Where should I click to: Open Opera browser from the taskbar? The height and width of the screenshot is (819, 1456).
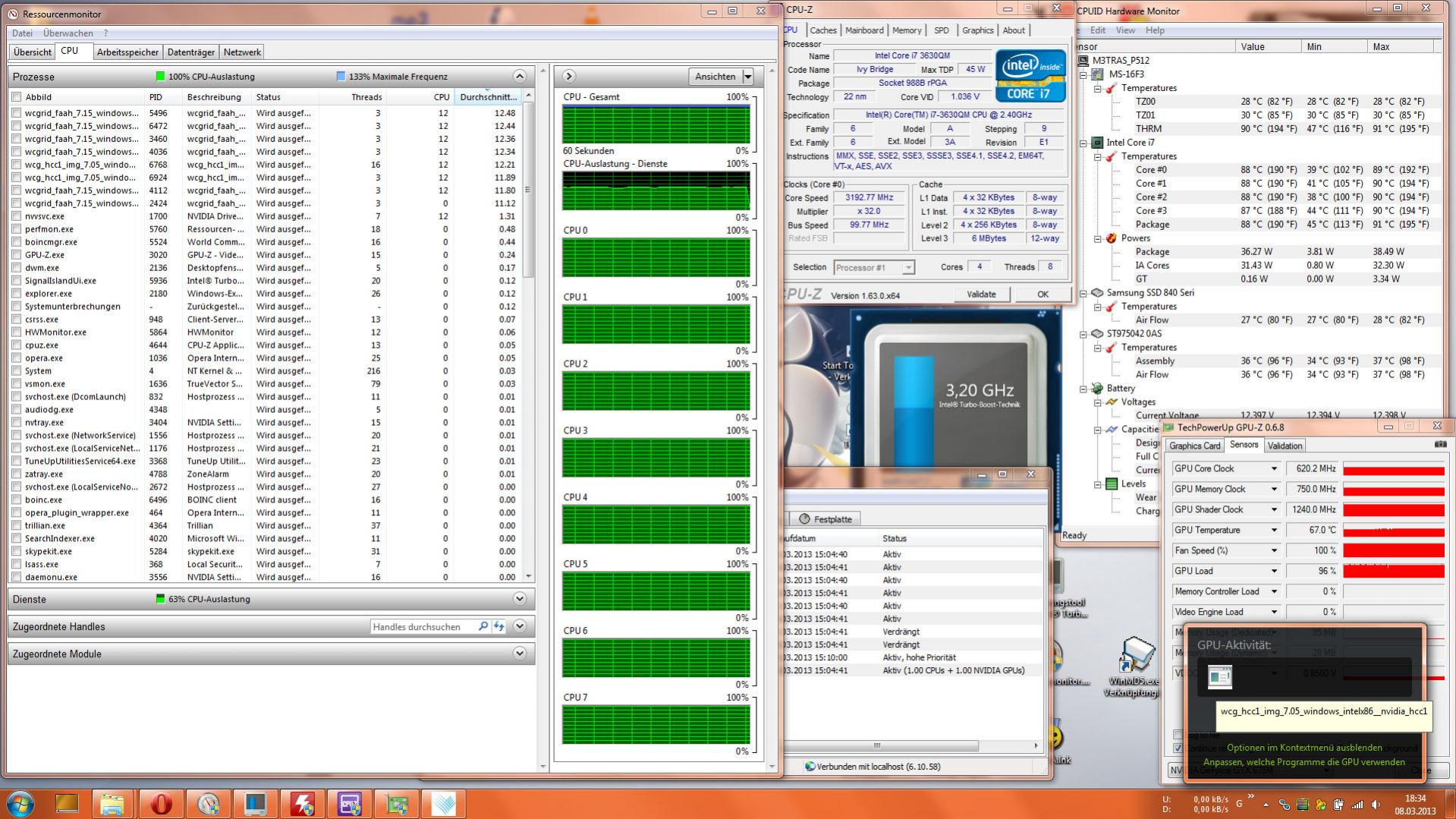point(162,804)
